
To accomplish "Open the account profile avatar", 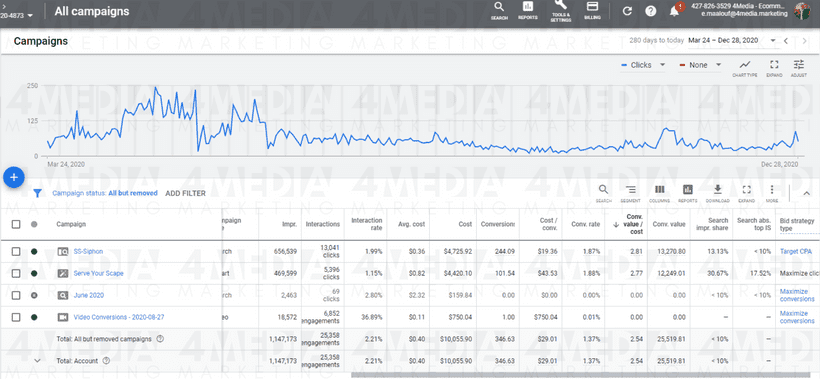I will tap(801, 11).
